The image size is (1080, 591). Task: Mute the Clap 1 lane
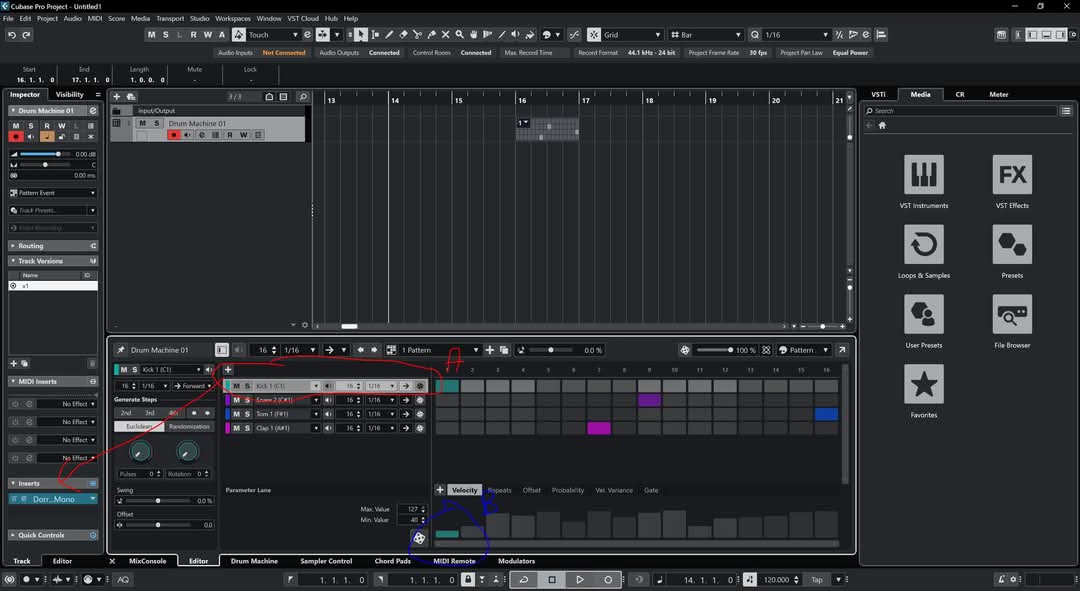[236, 428]
